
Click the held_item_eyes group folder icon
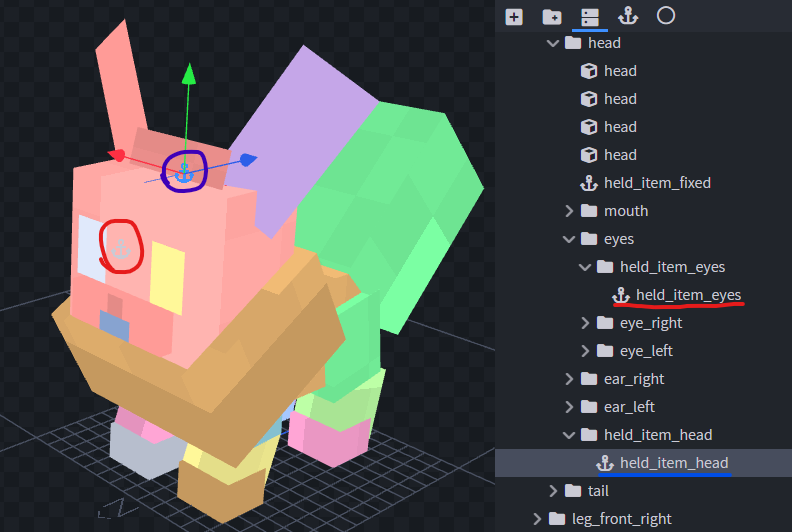(605, 266)
